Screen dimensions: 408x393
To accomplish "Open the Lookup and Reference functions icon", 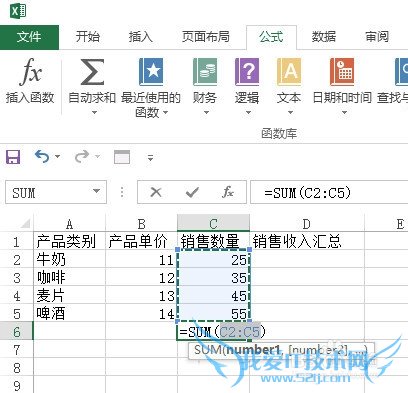I will [401, 72].
